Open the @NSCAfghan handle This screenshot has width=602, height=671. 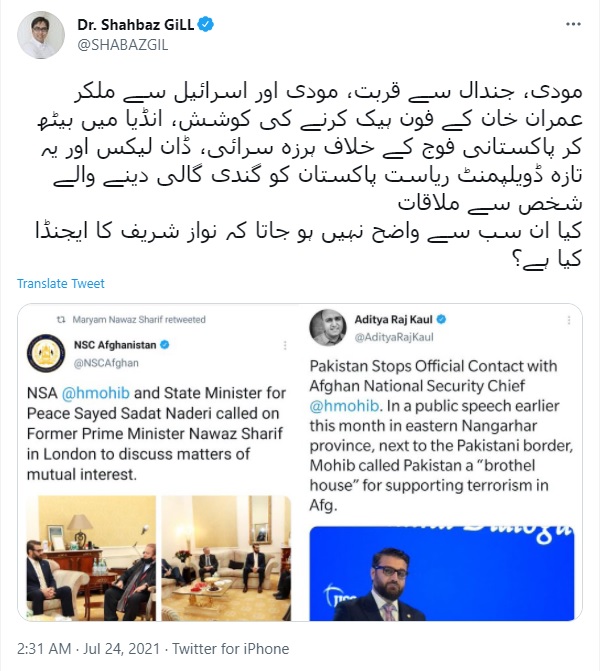coord(106,363)
